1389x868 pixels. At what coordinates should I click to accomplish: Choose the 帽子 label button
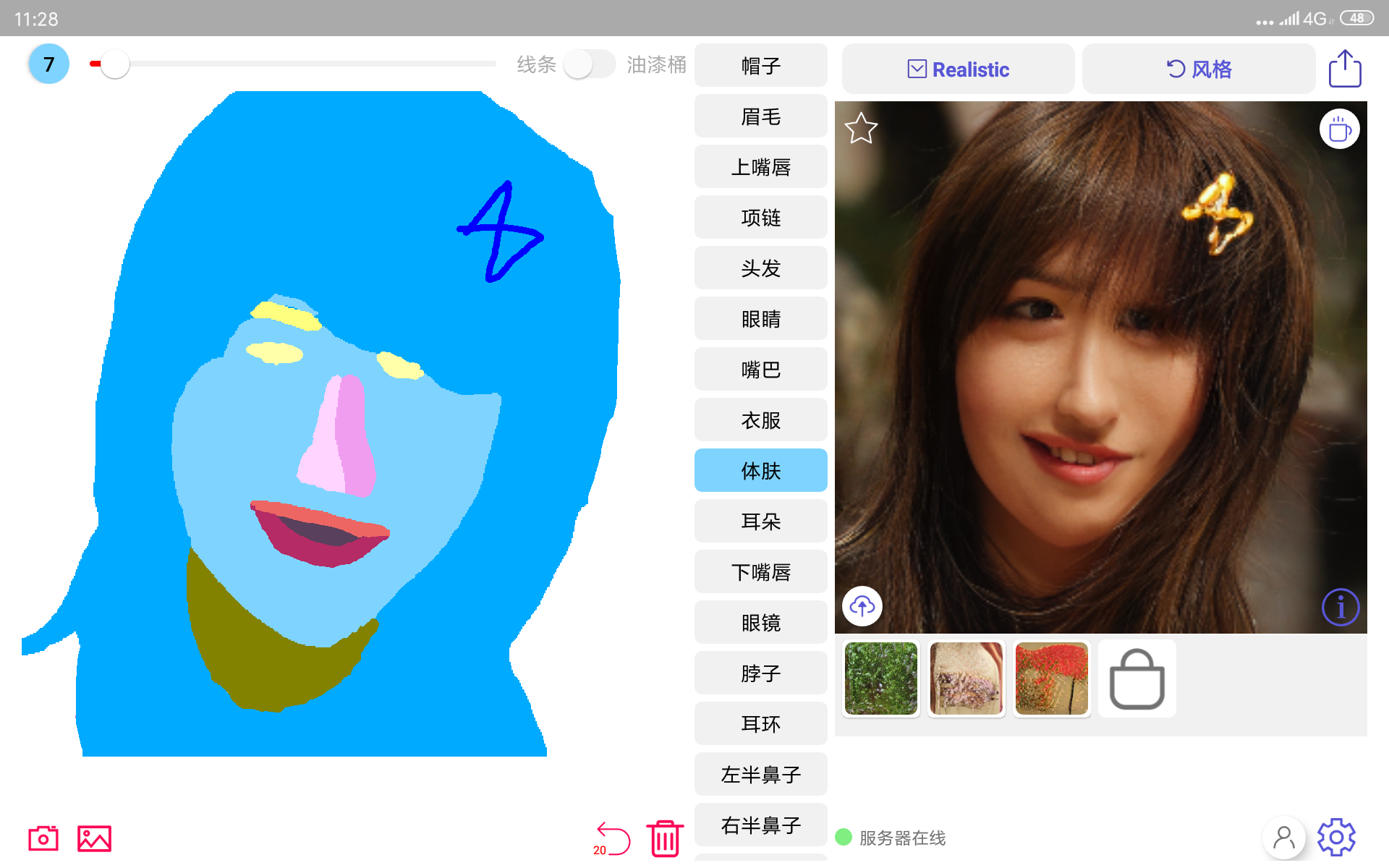(760, 65)
